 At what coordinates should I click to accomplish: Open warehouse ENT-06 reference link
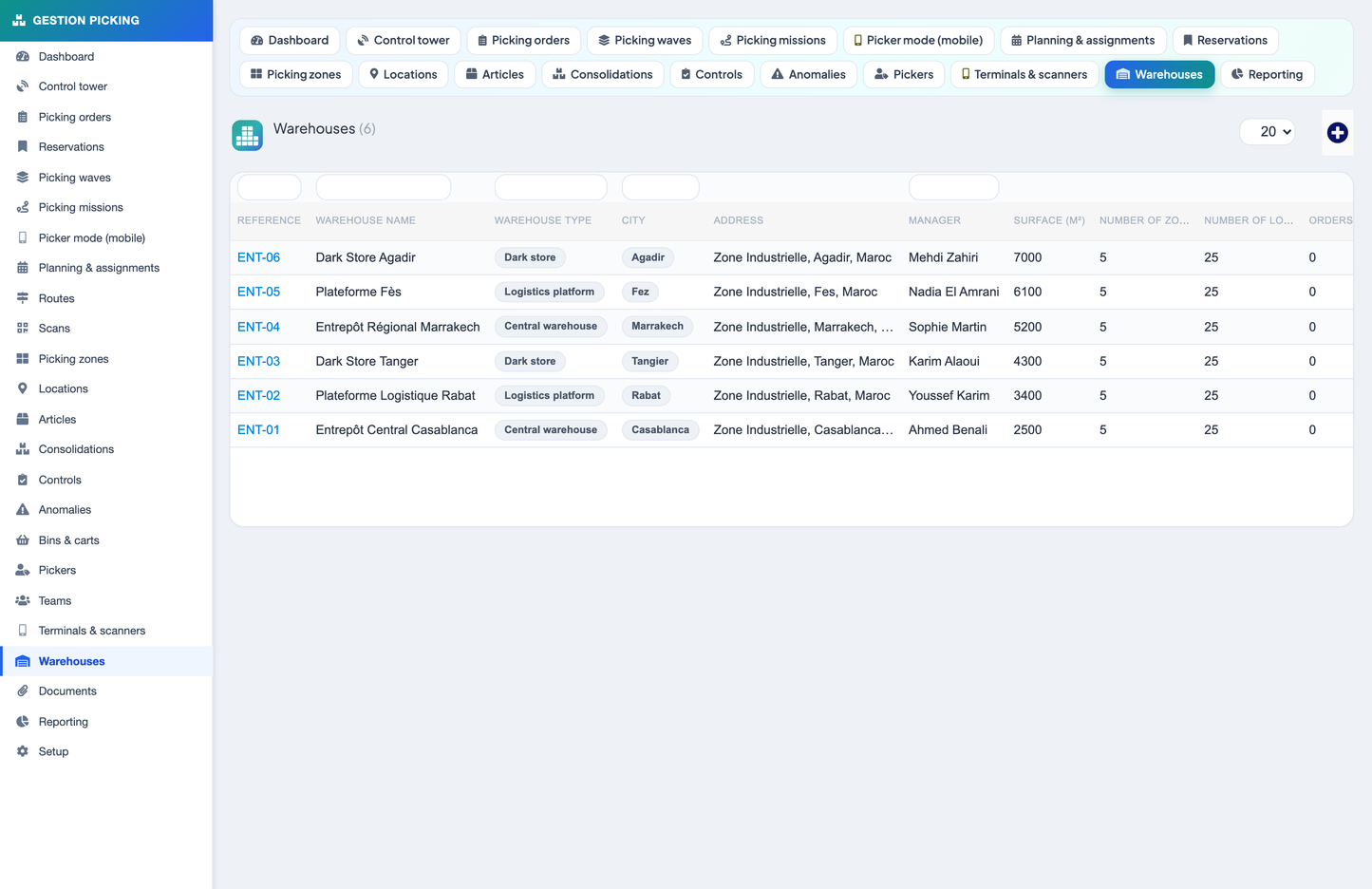pos(258,257)
